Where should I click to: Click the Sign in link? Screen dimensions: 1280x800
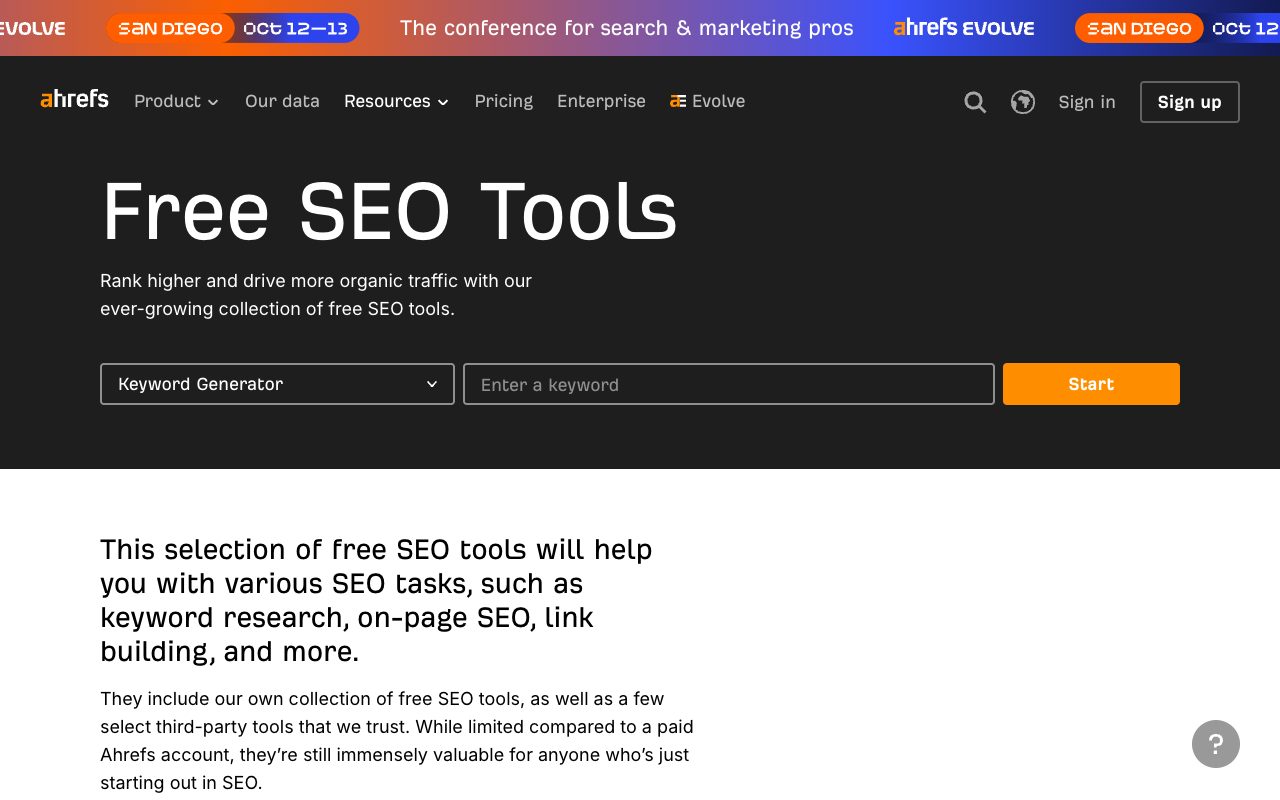(1087, 102)
